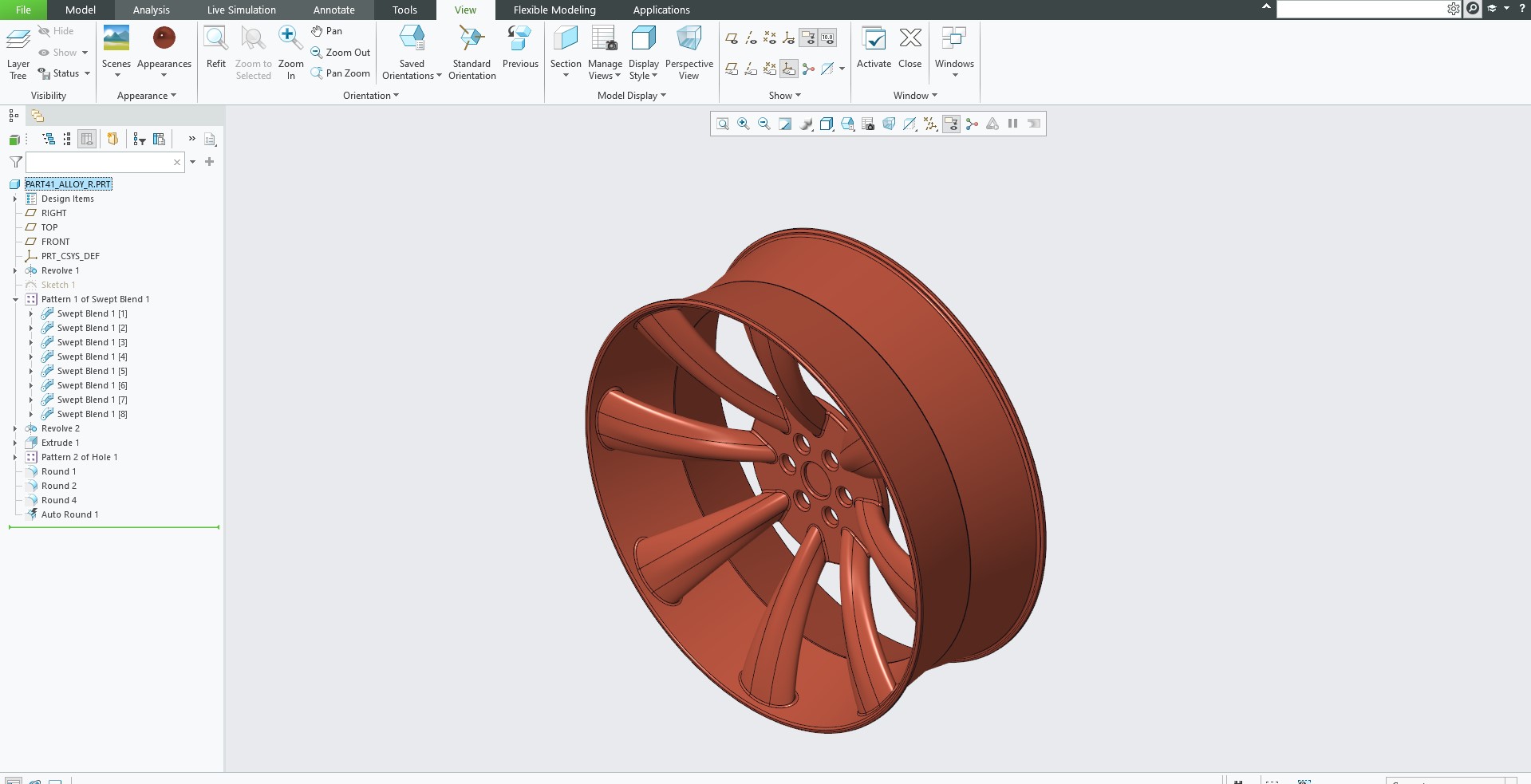Click in-graphics view manager camera icon
The image size is (1531, 784).
pos(868,124)
